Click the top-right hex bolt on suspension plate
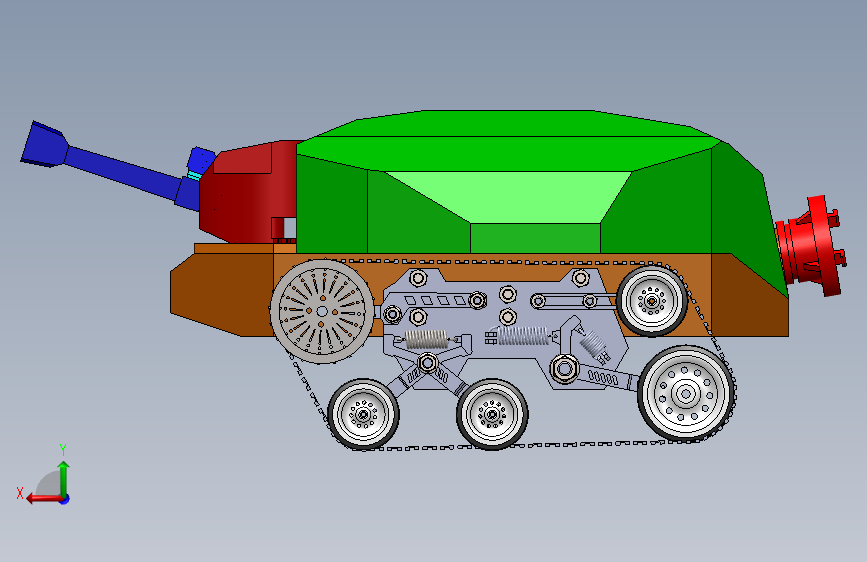Screen dimensions: 867x562 click(x=580, y=278)
